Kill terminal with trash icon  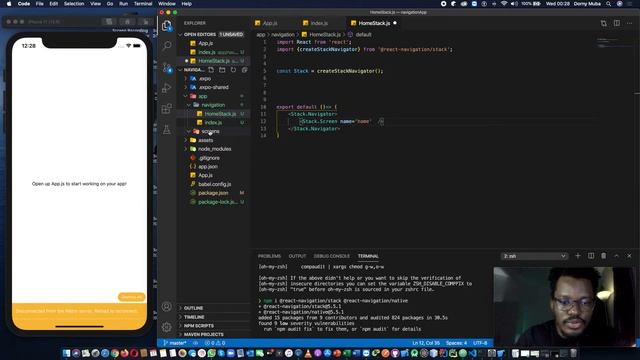tap(604, 256)
